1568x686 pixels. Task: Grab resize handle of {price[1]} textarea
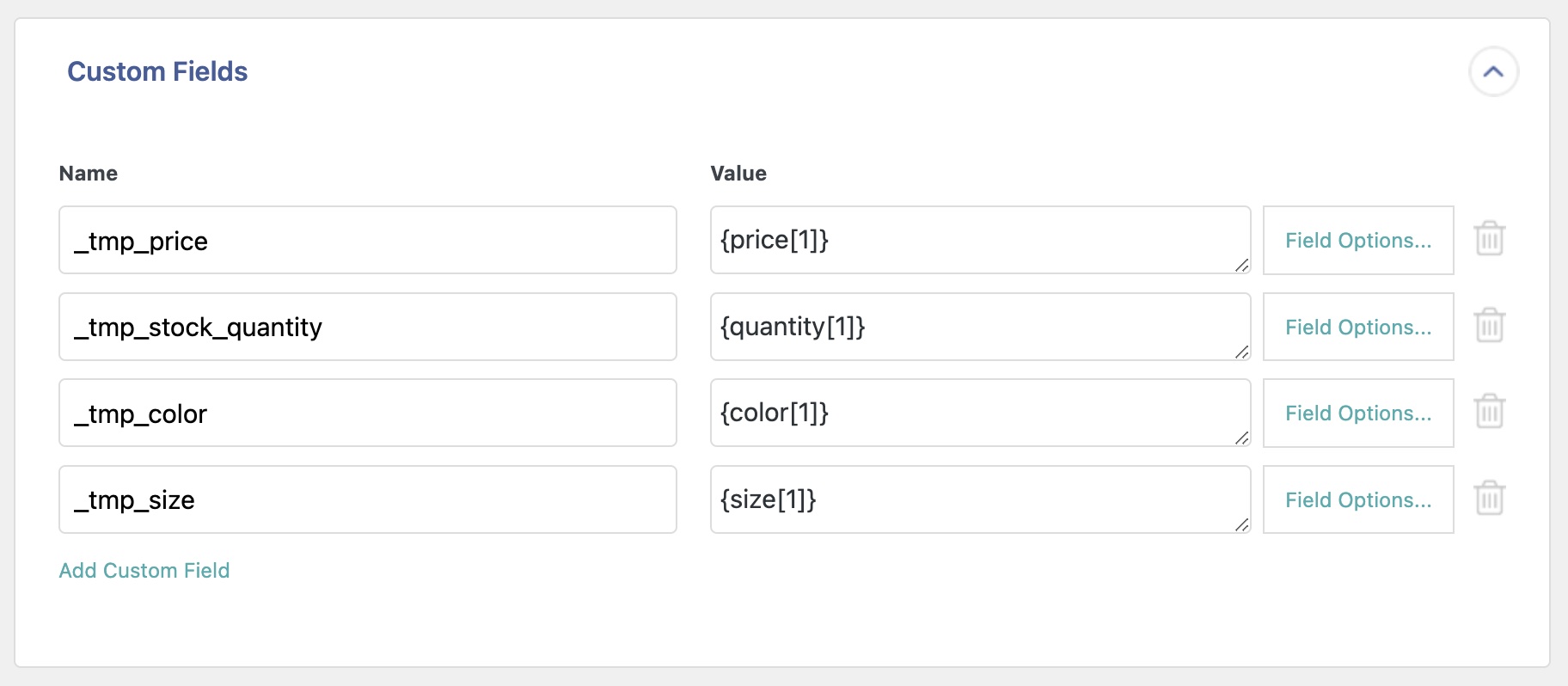pos(1241,266)
